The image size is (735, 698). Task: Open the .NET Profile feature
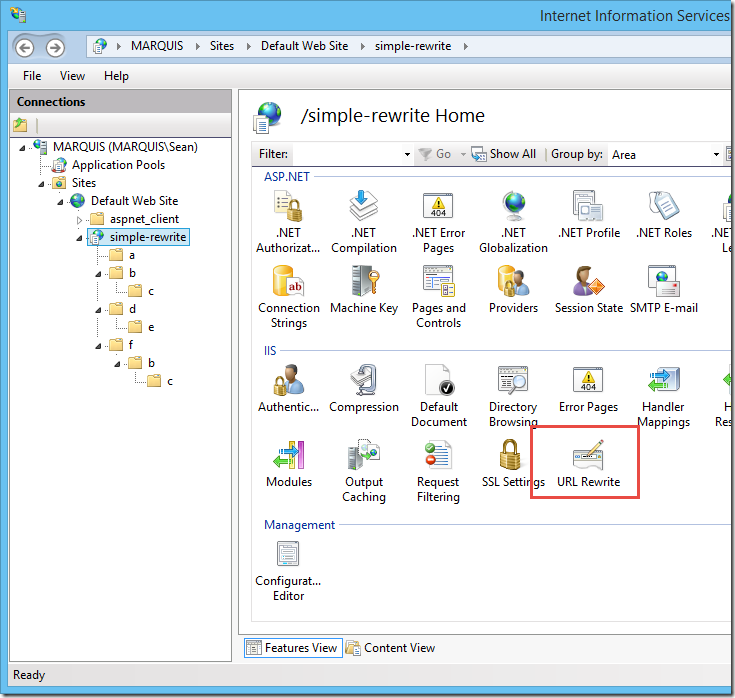tap(589, 215)
